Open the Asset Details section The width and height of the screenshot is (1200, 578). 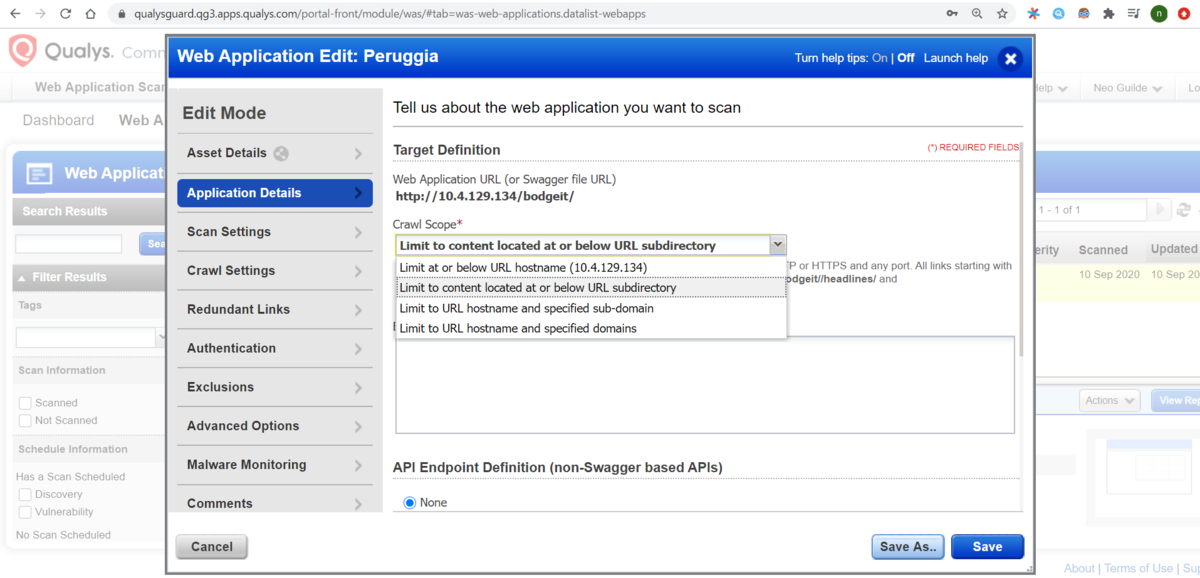[275, 153]
